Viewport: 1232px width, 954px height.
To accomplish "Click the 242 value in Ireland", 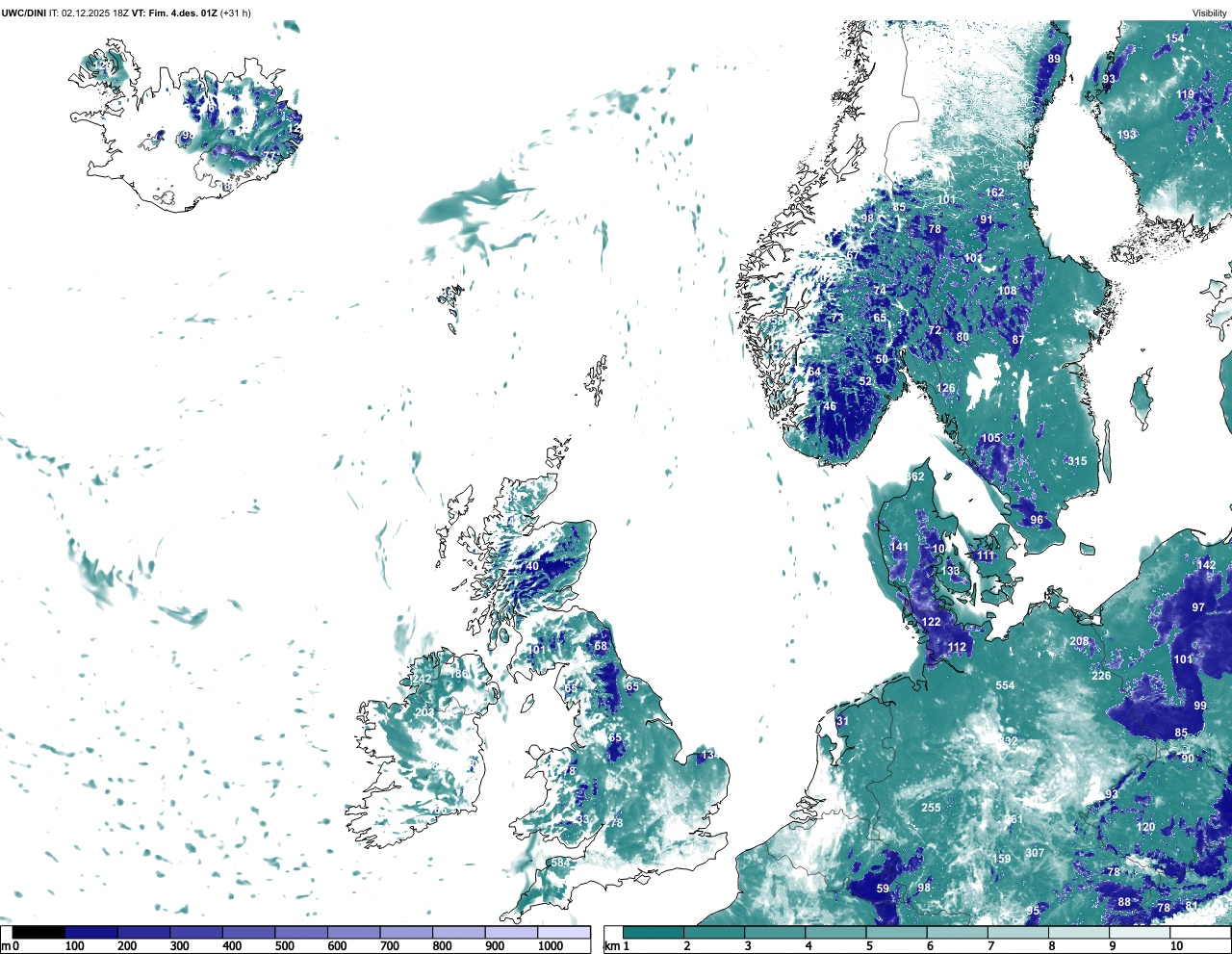I will 423,679.
